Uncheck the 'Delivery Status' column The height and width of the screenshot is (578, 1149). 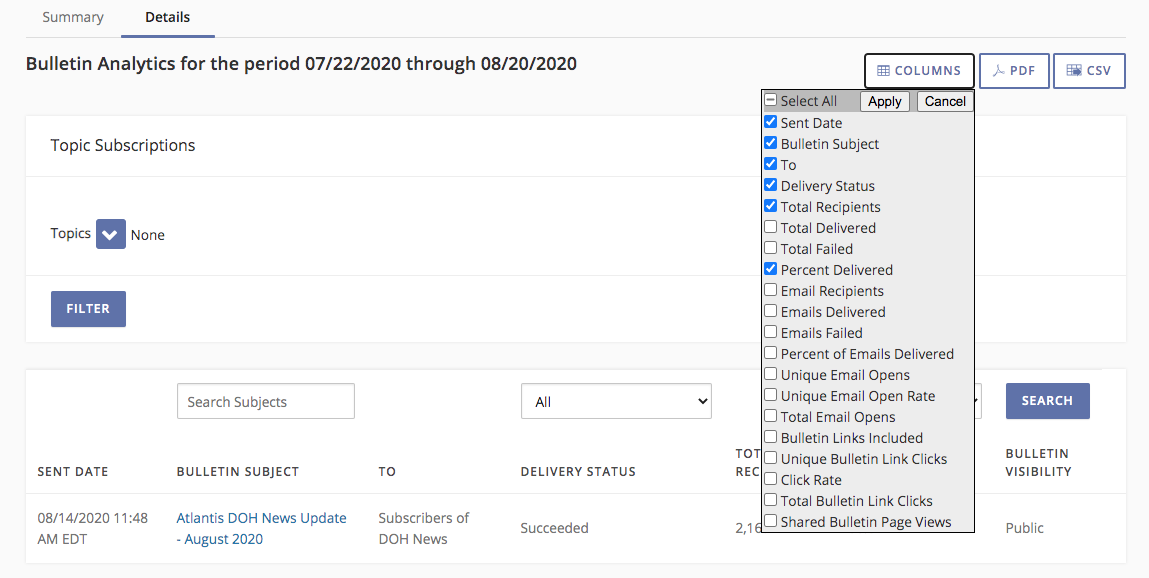[770, 184]
